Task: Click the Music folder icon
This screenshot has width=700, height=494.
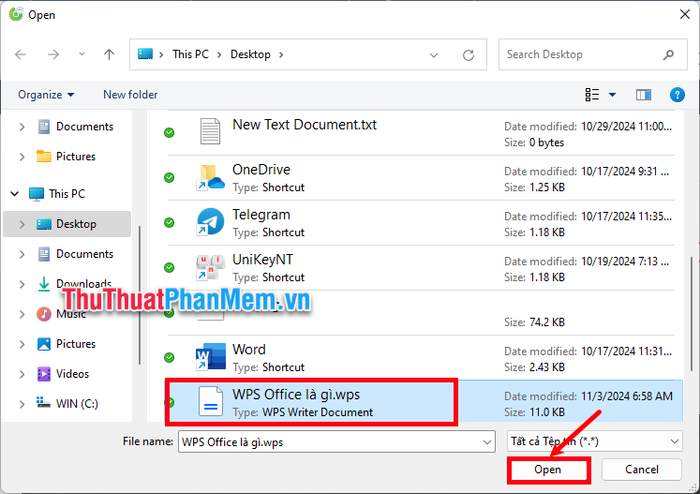Action: (44, 314)
